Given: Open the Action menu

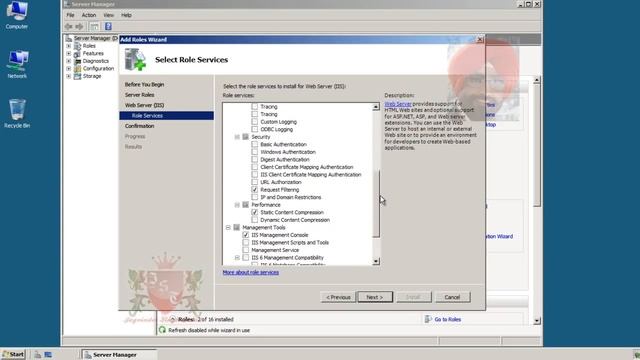Looking at the screenshot, I should (89, 15).
